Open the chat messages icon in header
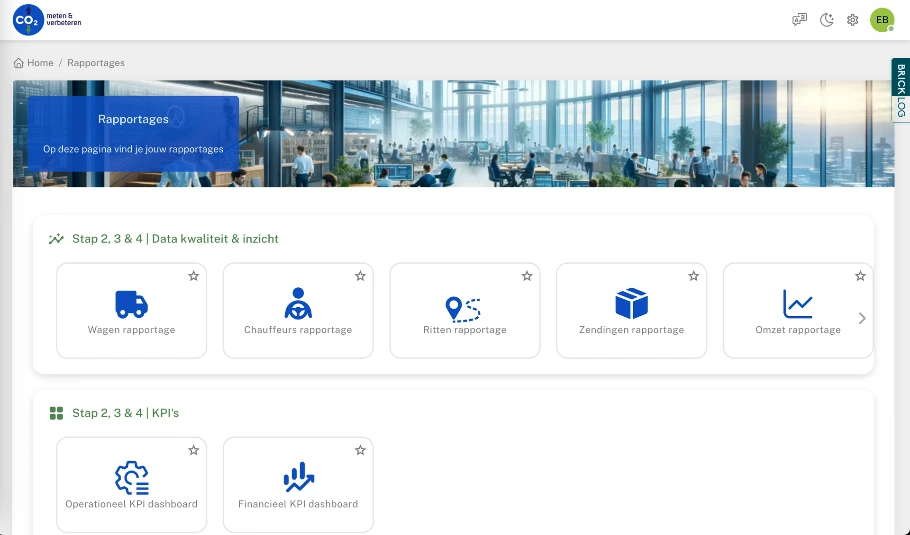The image size is (910, 535). pyautogui.click(x=799, y=20)
